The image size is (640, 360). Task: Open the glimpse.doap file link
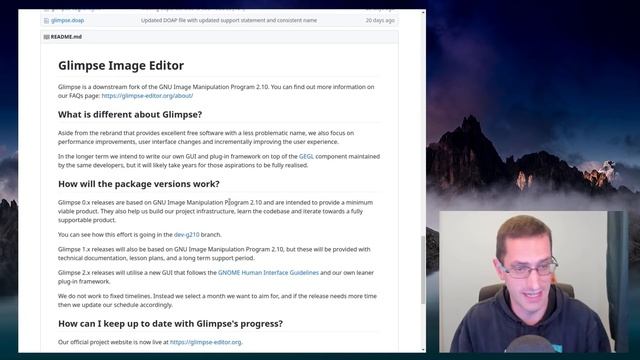tap(67, 20)
